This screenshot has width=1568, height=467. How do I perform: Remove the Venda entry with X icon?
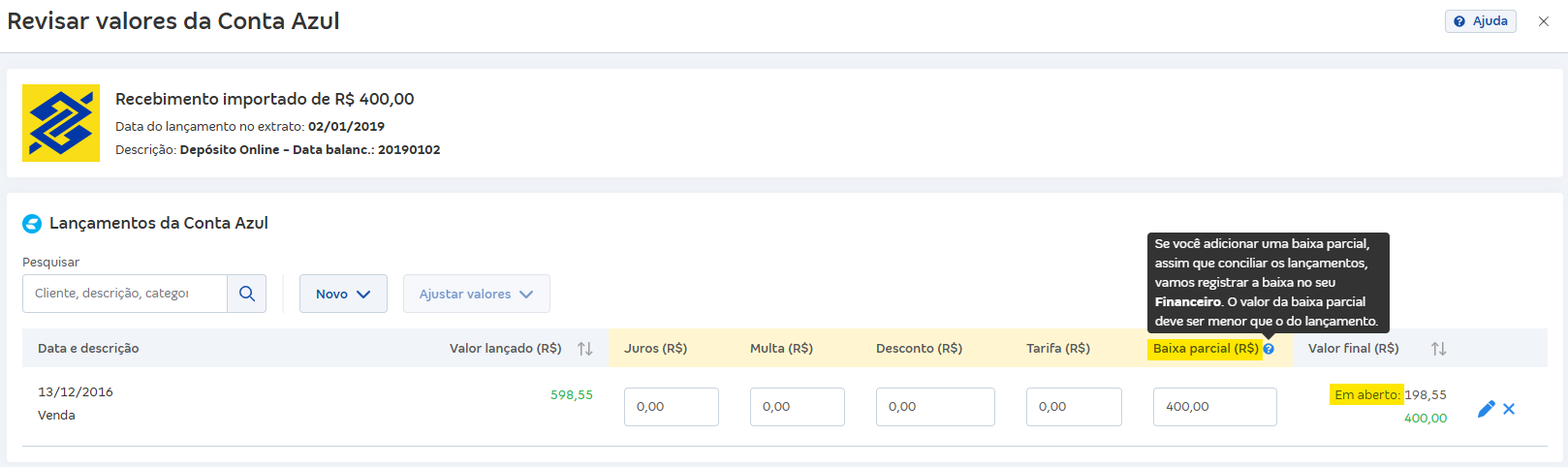1509,409
